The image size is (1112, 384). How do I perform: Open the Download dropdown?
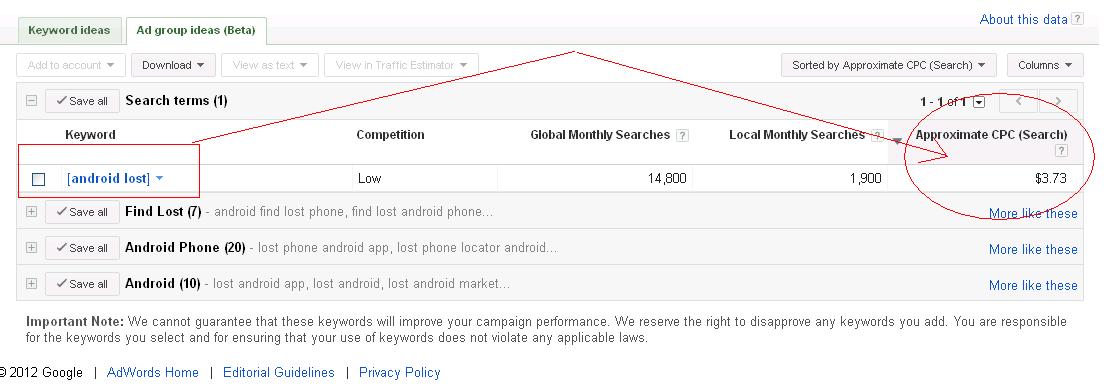[x=173, y=65]
